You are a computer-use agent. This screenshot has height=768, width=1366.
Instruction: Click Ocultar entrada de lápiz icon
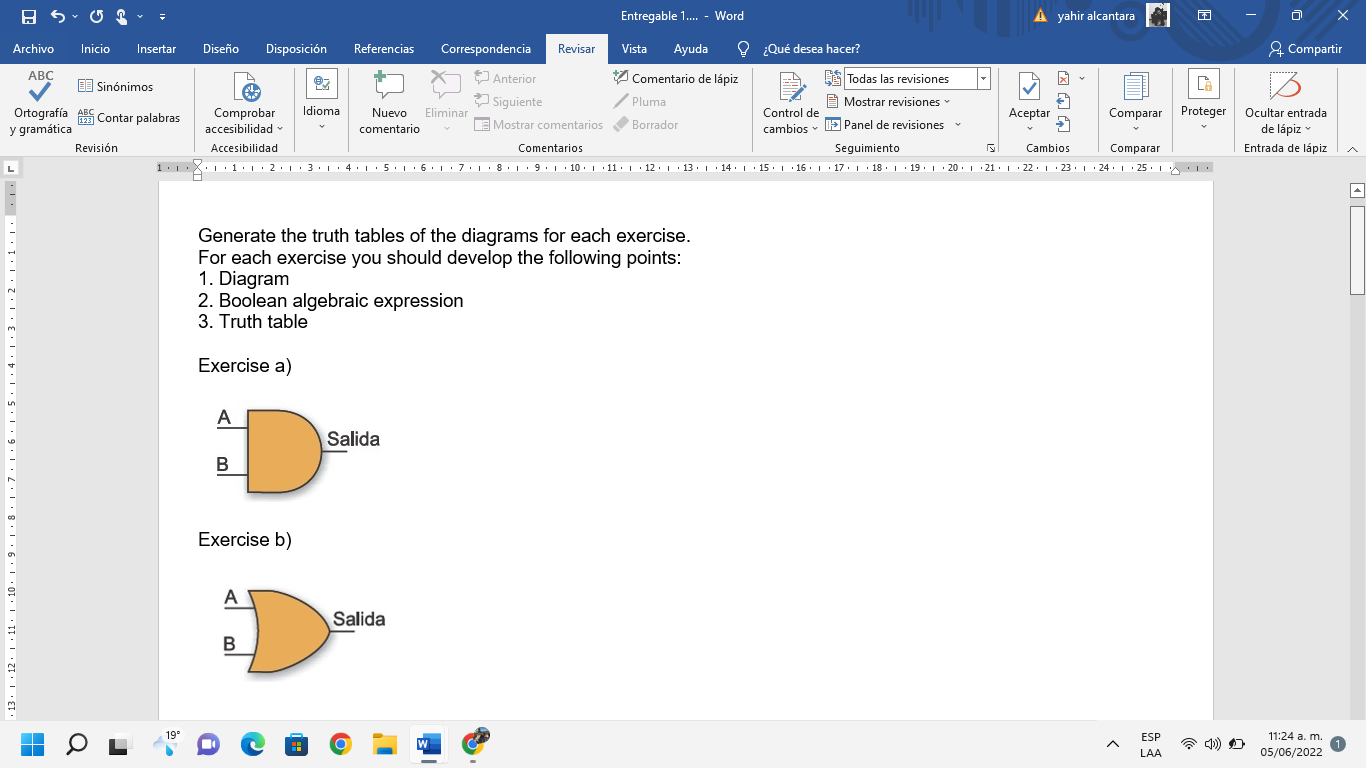[x=1285, y=87]
